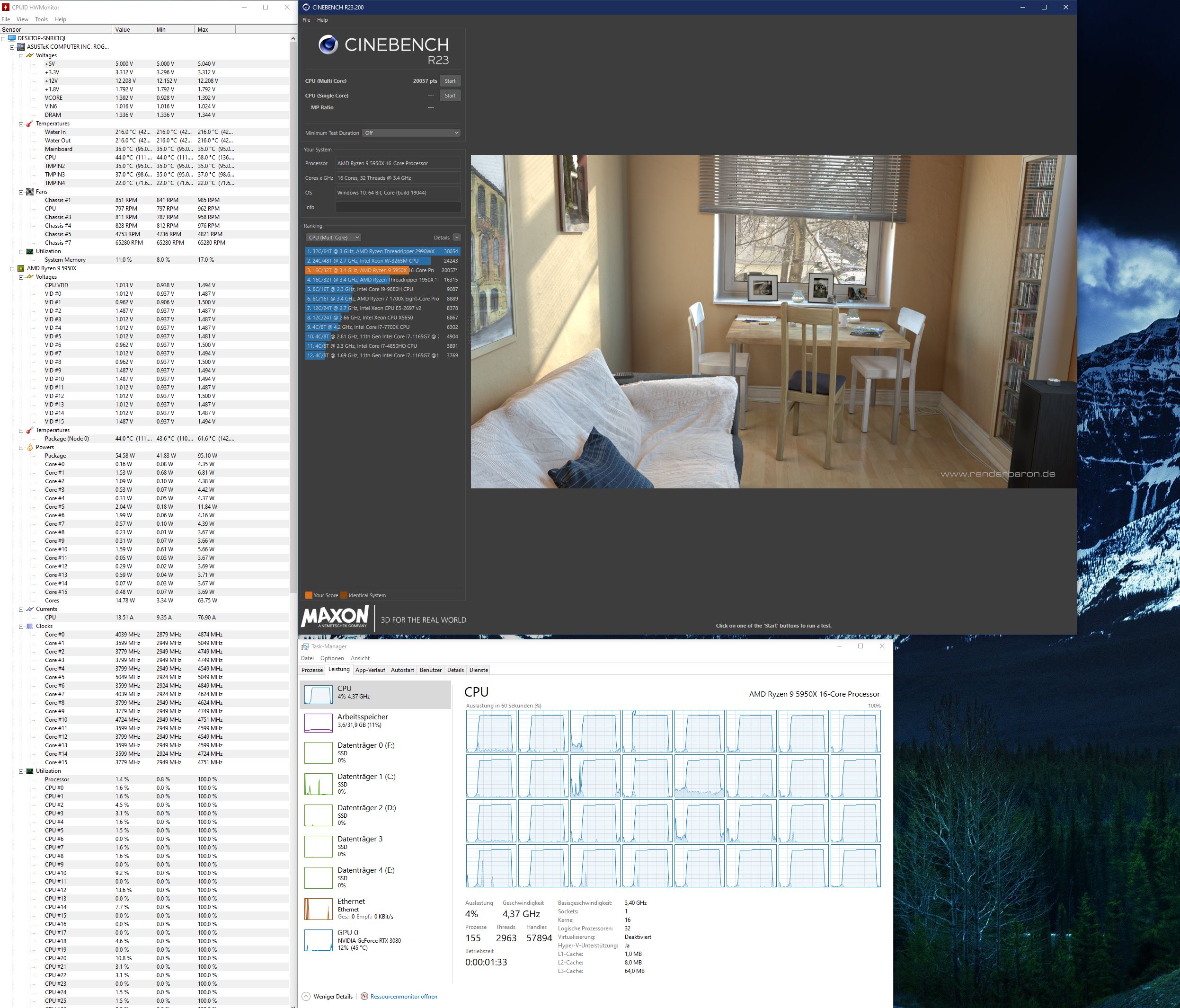The image size is (1180, 1008).
Task: Collapse the Clocks tree node
Action: tap(21, 627)
